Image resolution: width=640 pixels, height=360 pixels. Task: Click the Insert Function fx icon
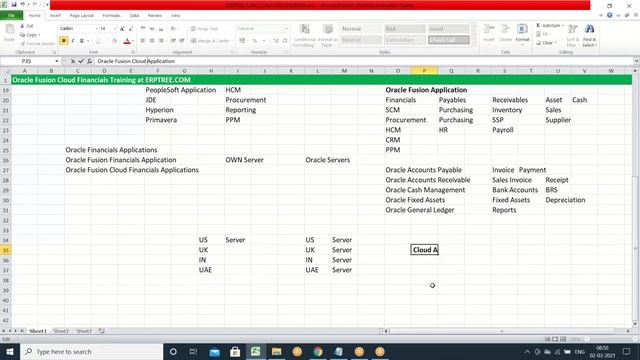pos(89,61)
